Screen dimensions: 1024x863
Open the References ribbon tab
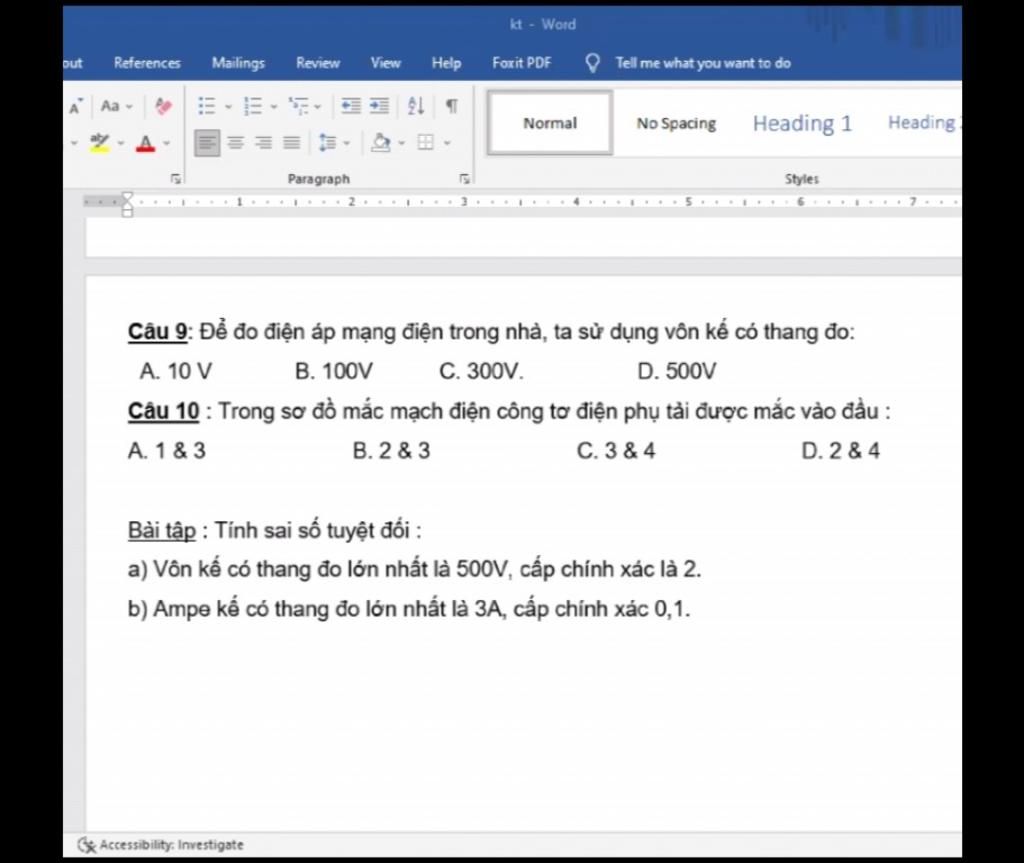[147, 63]
